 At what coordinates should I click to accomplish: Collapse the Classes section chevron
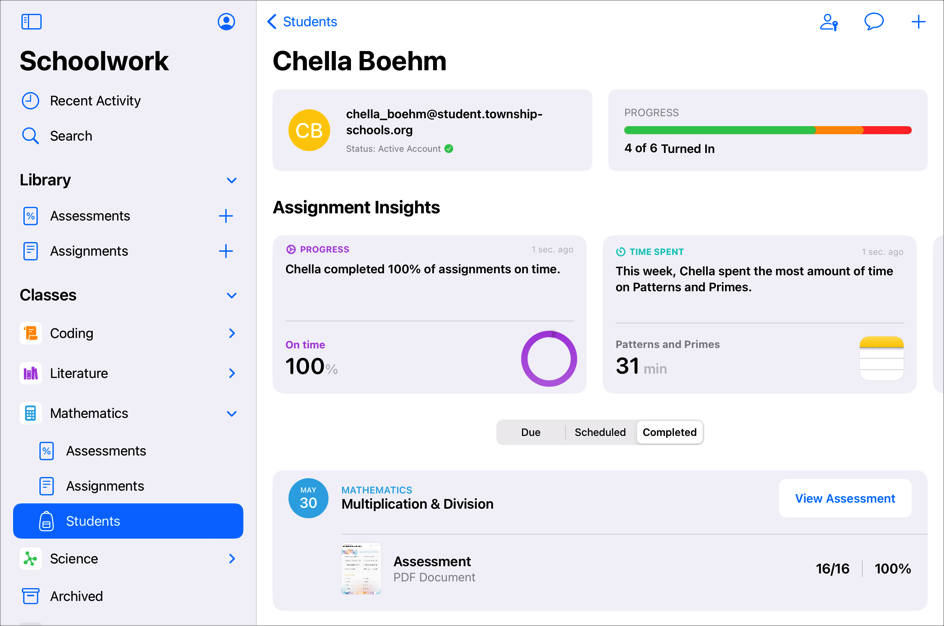(232, 296)
